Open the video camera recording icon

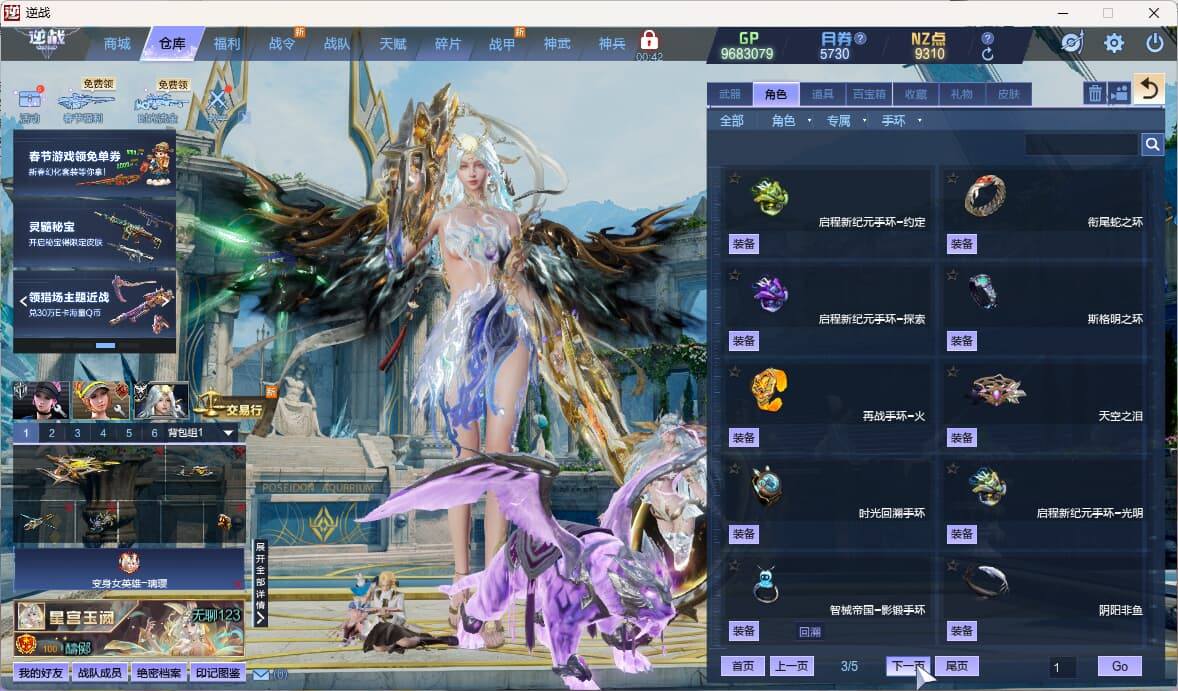click(x=1119, y=93)
